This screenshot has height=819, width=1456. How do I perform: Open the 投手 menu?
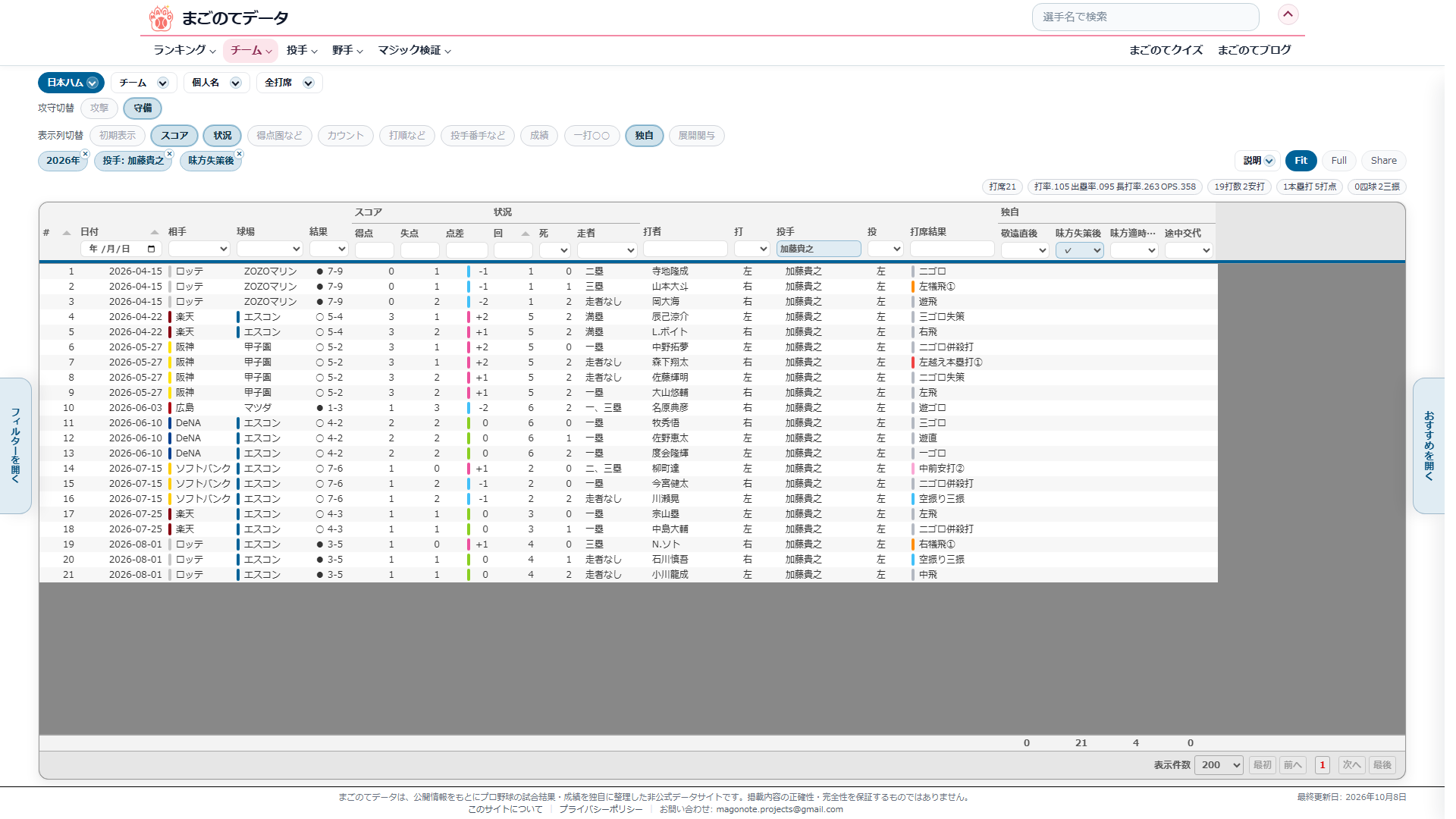pos(302,50)
